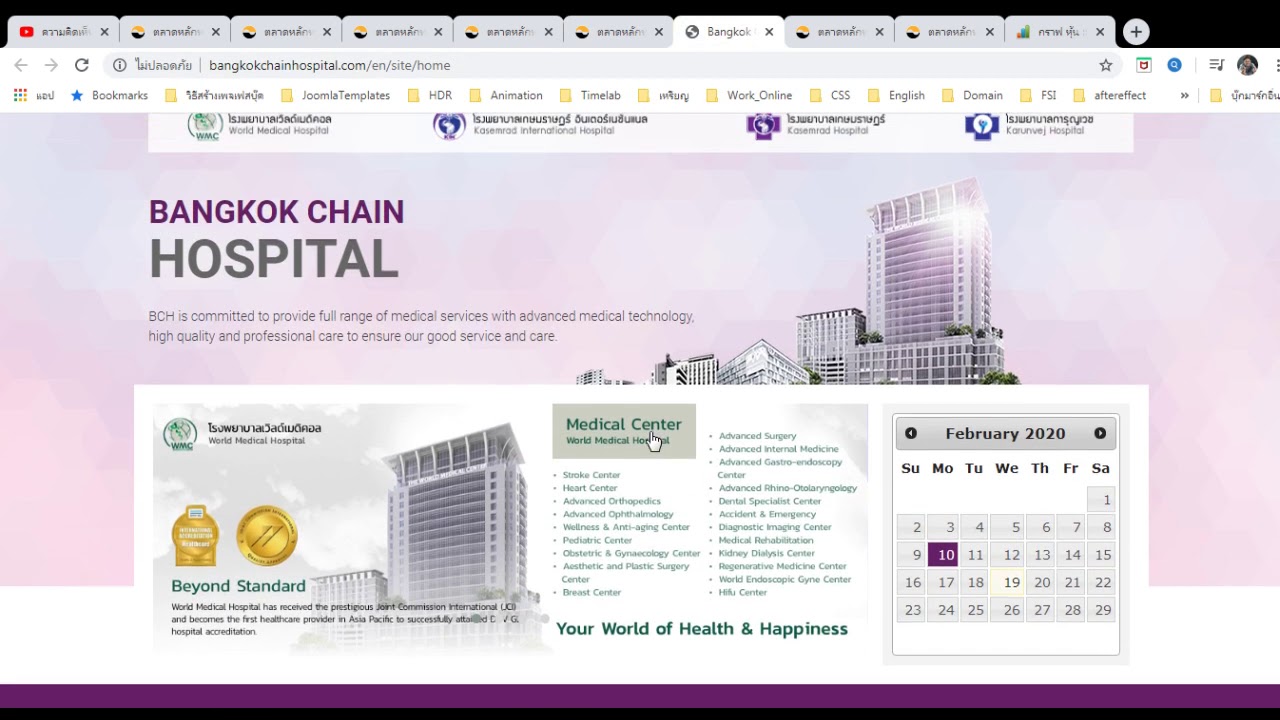Viewport: 1280px width, 720px height.
Task: Click the World Medical Hospital logo in top strip
Action: click(260, 125)
